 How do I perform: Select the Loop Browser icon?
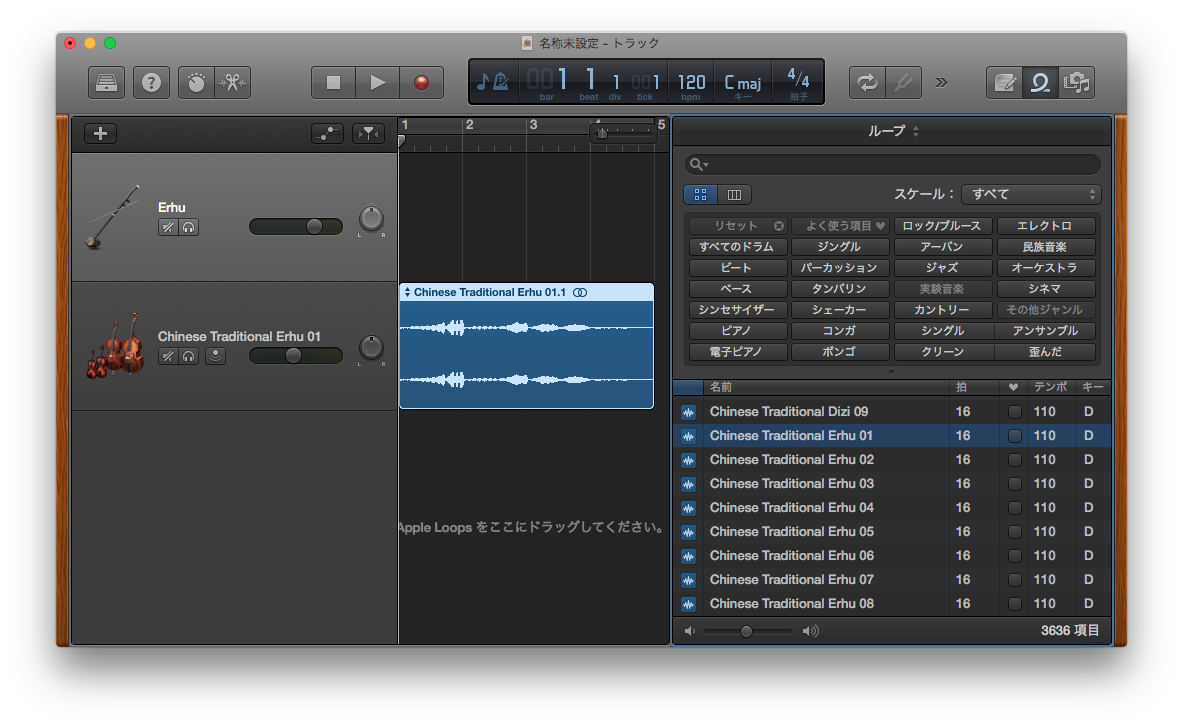[x=1040, y=83]
